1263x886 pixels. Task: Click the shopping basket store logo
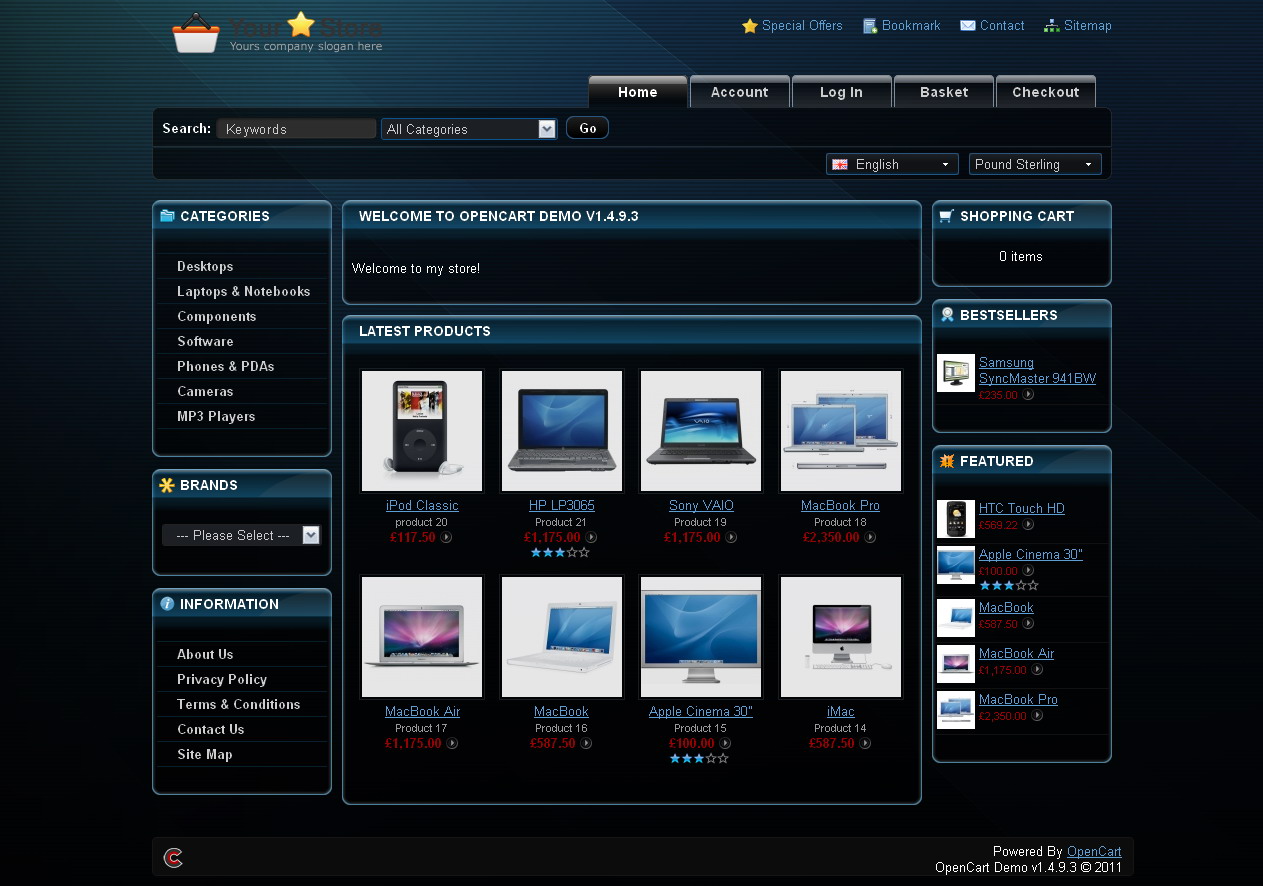(196, 33)
